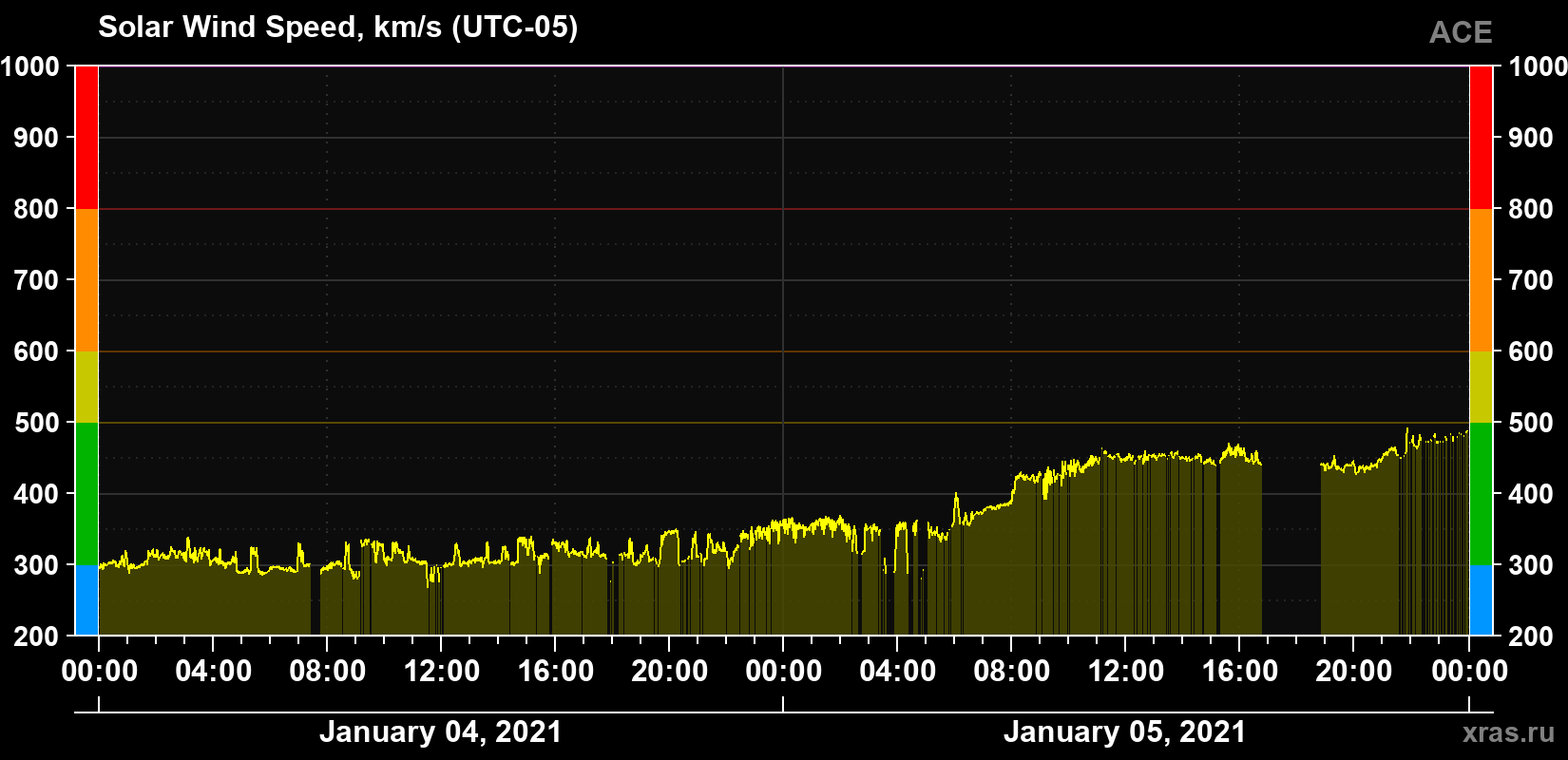This screenshot has height=760, width=1568.
Task: Select the 08:00 time label for January 04
Action: (327, 672)
